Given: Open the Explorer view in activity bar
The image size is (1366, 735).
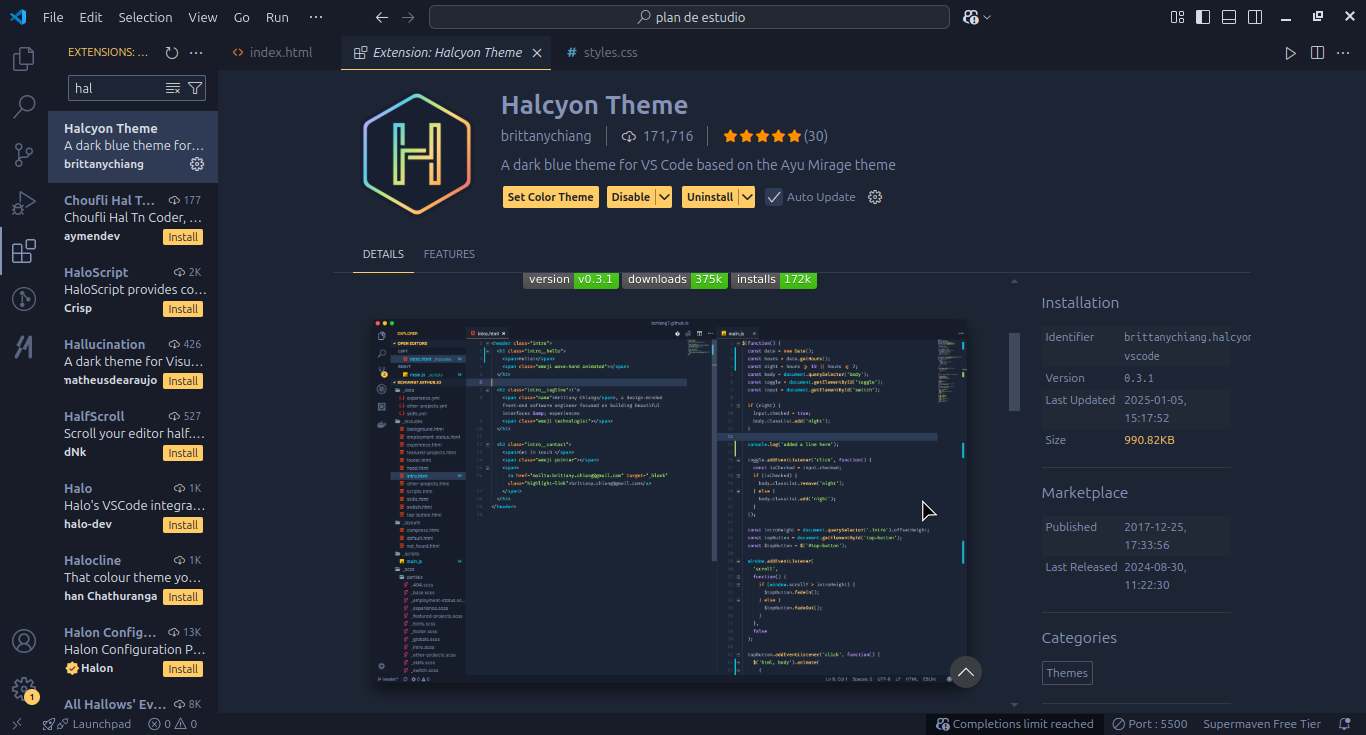Looking at the screenshot, I should tap(23, 59).
